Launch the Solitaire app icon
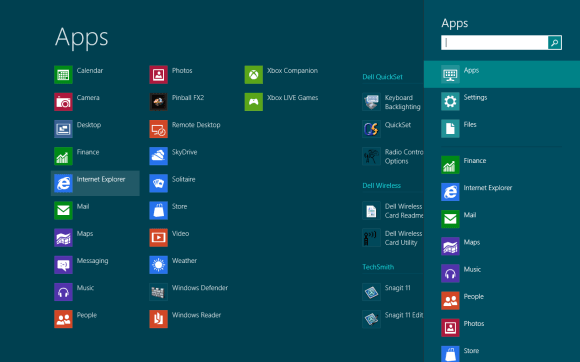 pyautogui.click(x=158, y=183)
